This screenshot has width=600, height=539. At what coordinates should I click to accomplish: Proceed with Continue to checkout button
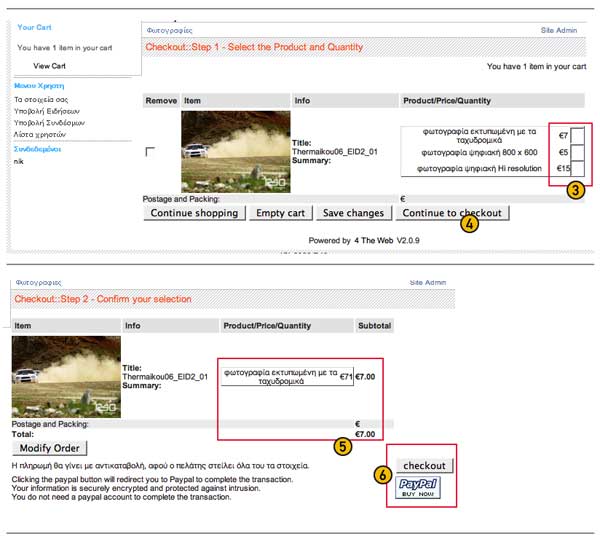click(451, 213)
